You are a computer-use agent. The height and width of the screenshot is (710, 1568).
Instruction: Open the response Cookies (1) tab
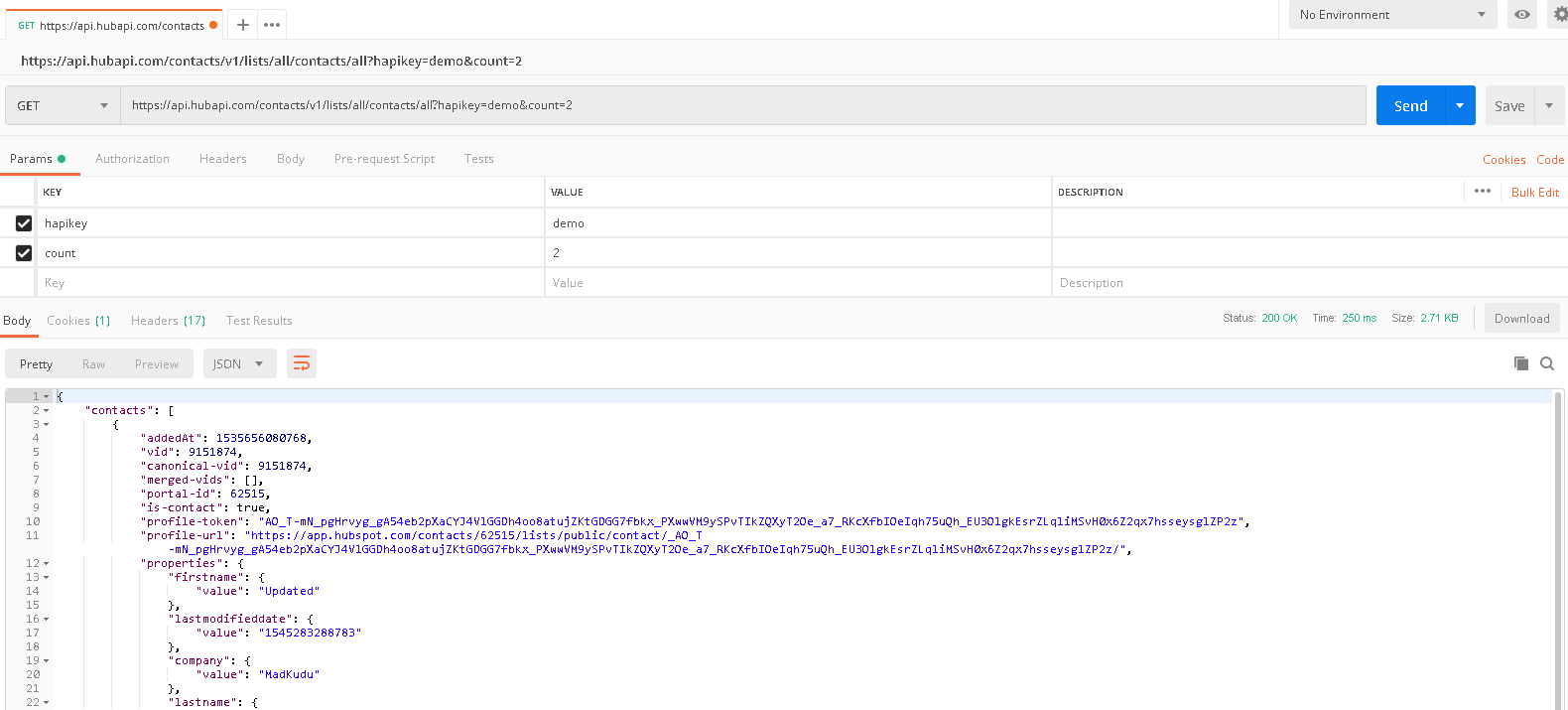click(78, 321)
